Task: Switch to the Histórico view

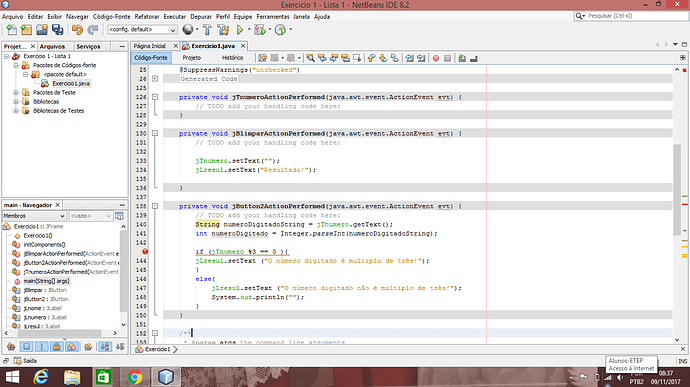Action: (x=232, y=58)
